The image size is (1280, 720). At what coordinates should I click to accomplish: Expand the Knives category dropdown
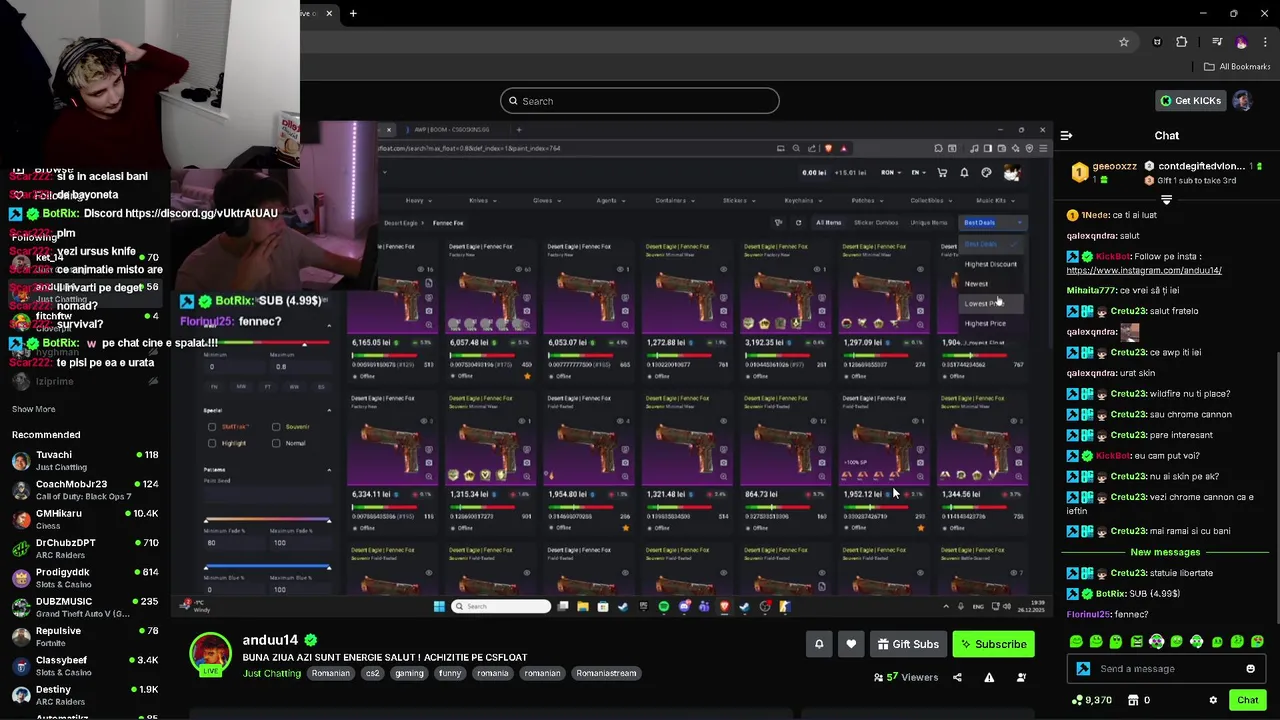point(483,200)
